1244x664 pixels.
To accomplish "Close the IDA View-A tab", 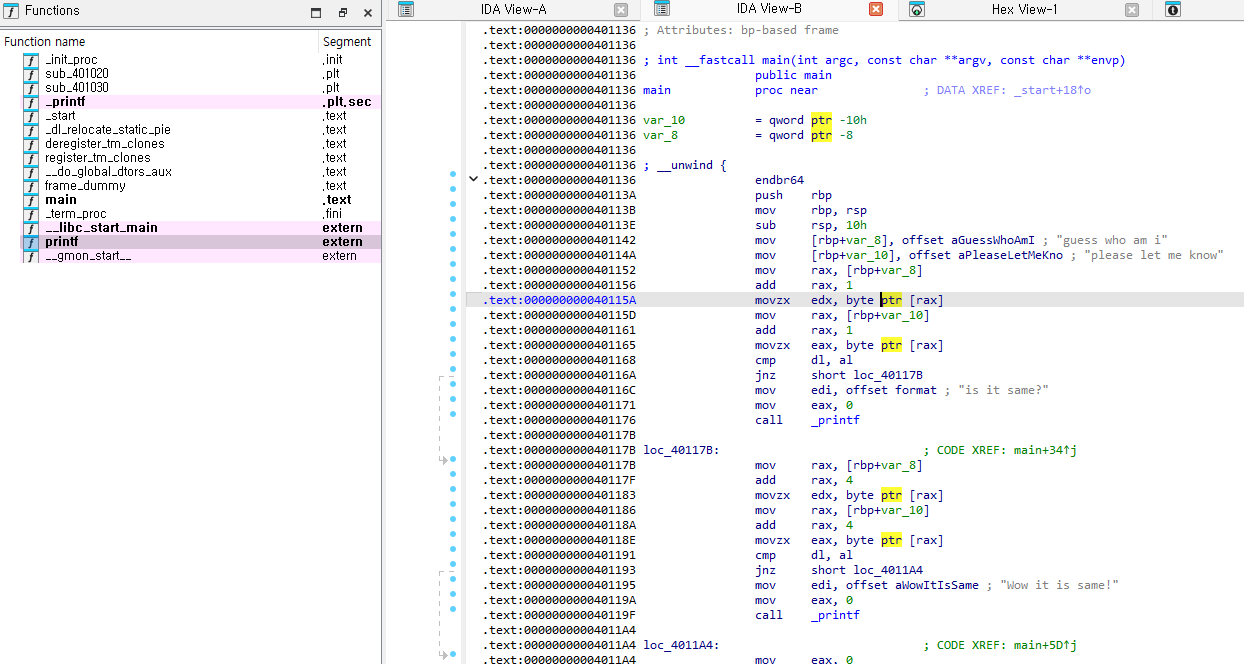I will tap(621, 10).
